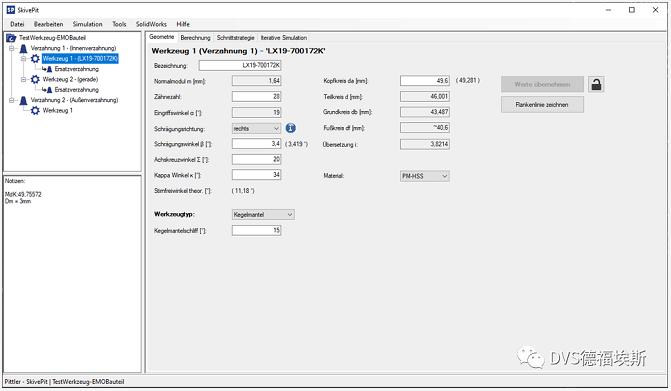Click the TestWerkzeug-EMOBauteil project icon

coord(11,38)
